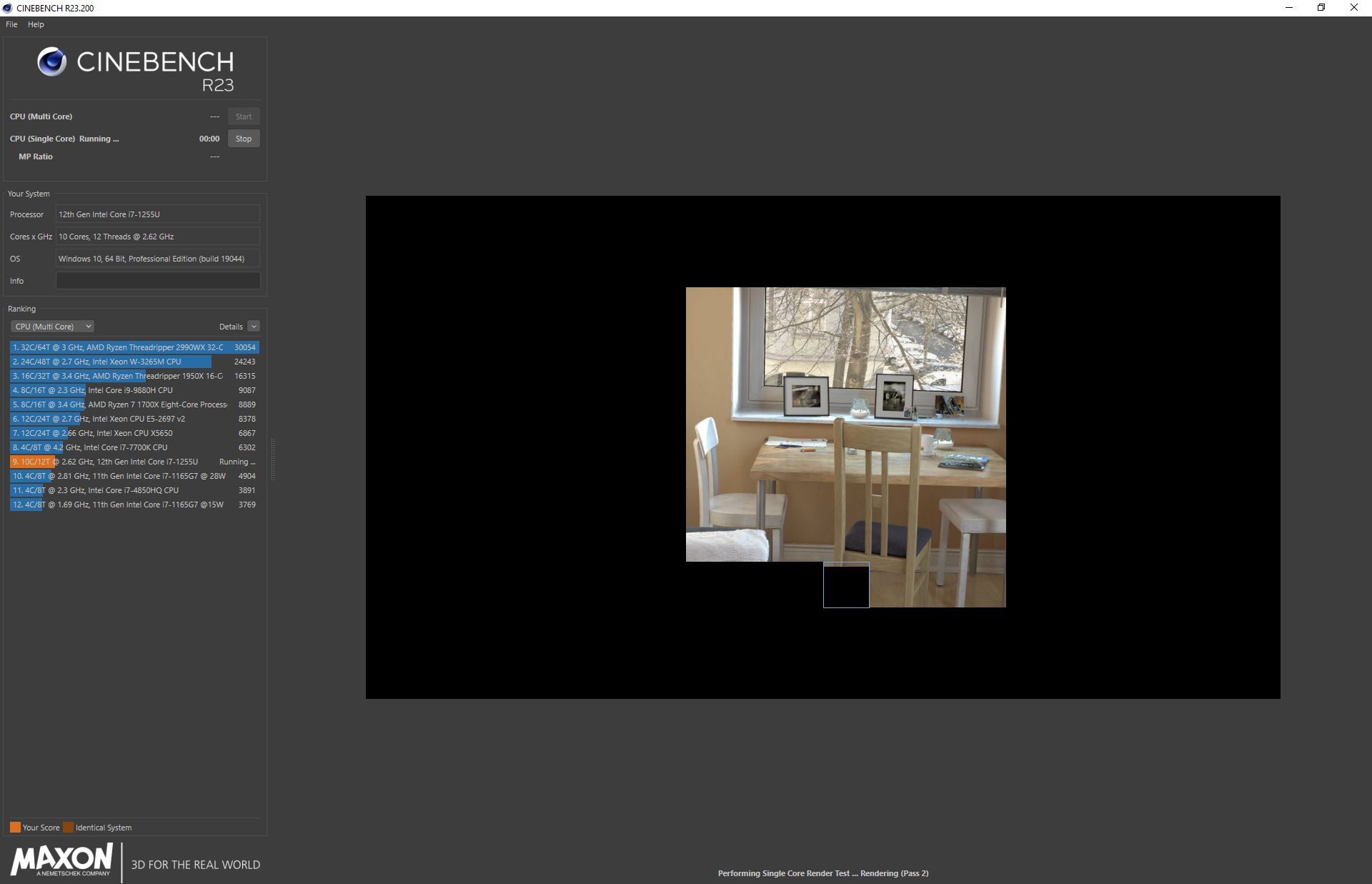
Task: Click the Cinebench sphere logo icon
Action: pos(51,62)
